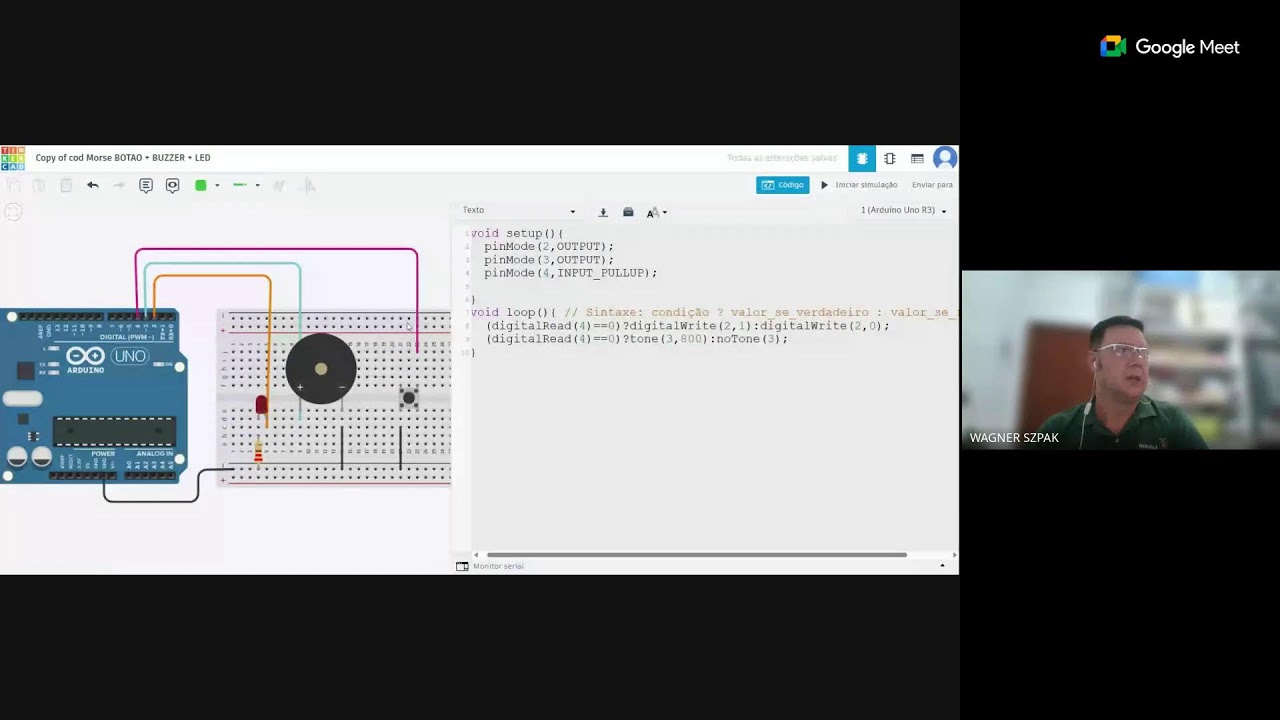Click the 'void loop(){' code line
This screenshot has width=1280, height=720.
point(513,312)
